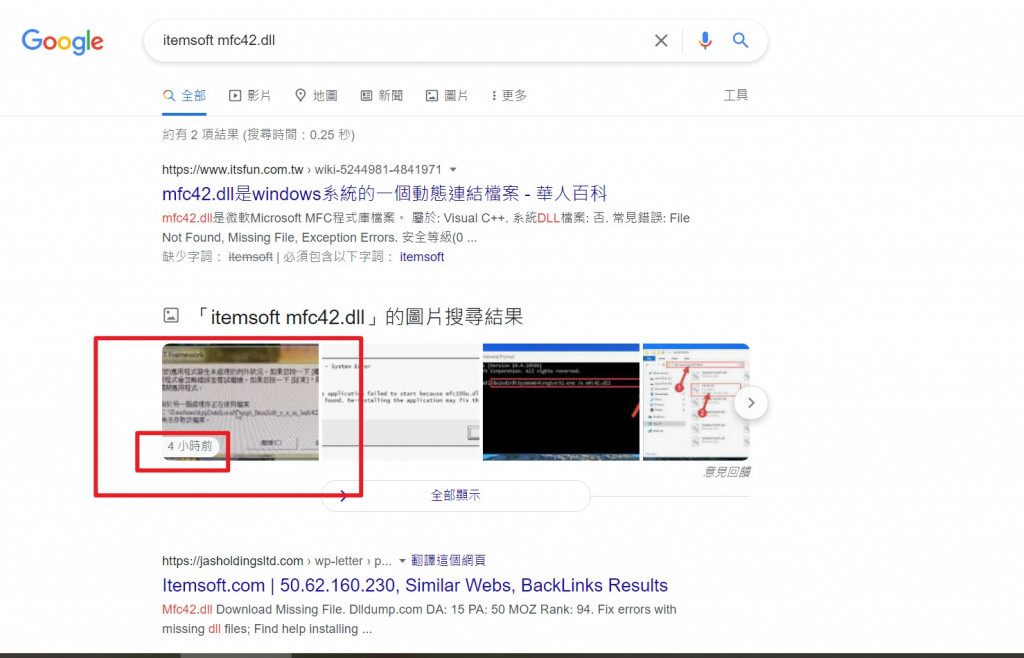The width and height of the screenshot is (1024, 658).
Task: Select the 全部 tab
Action: 184,96
